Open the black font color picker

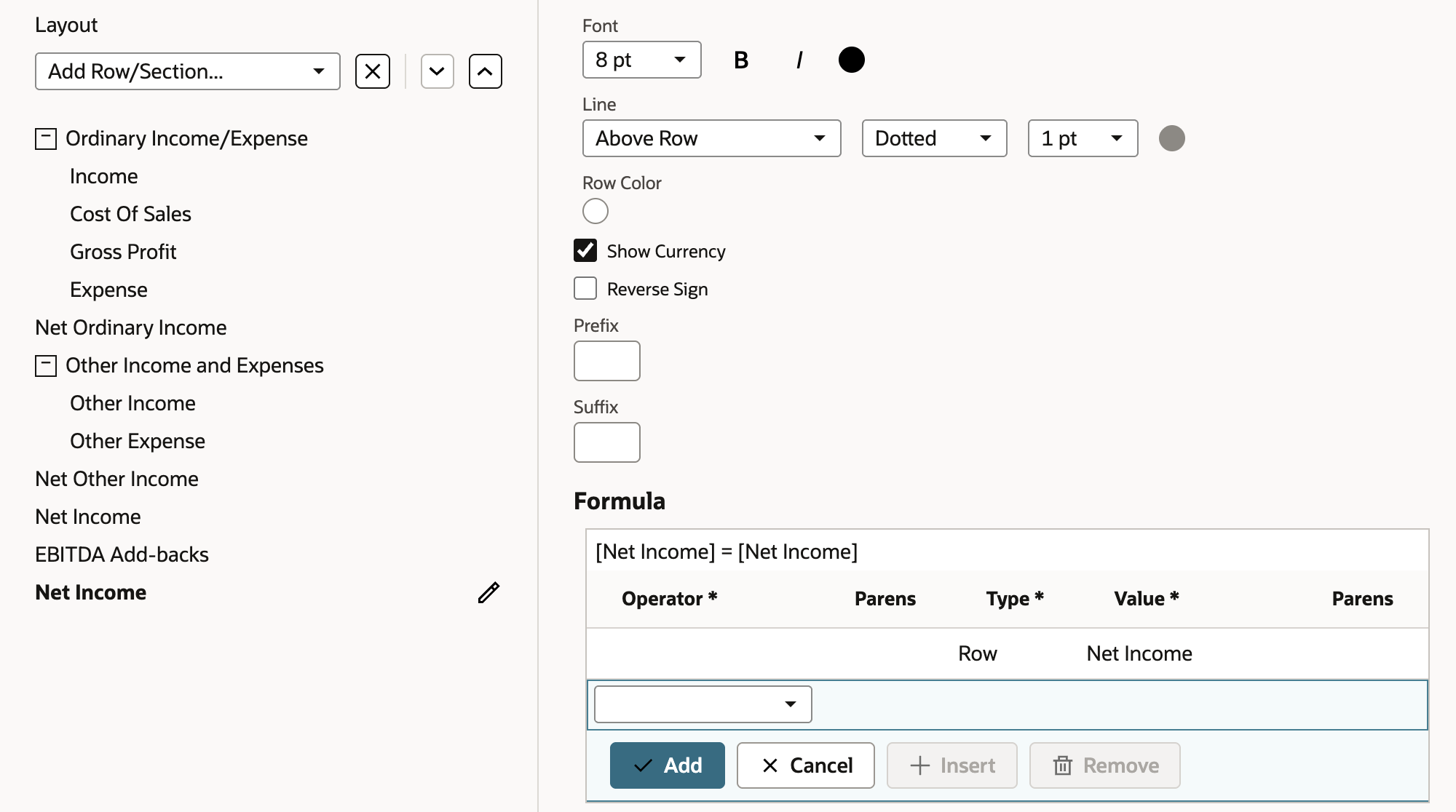coord(852,60)
